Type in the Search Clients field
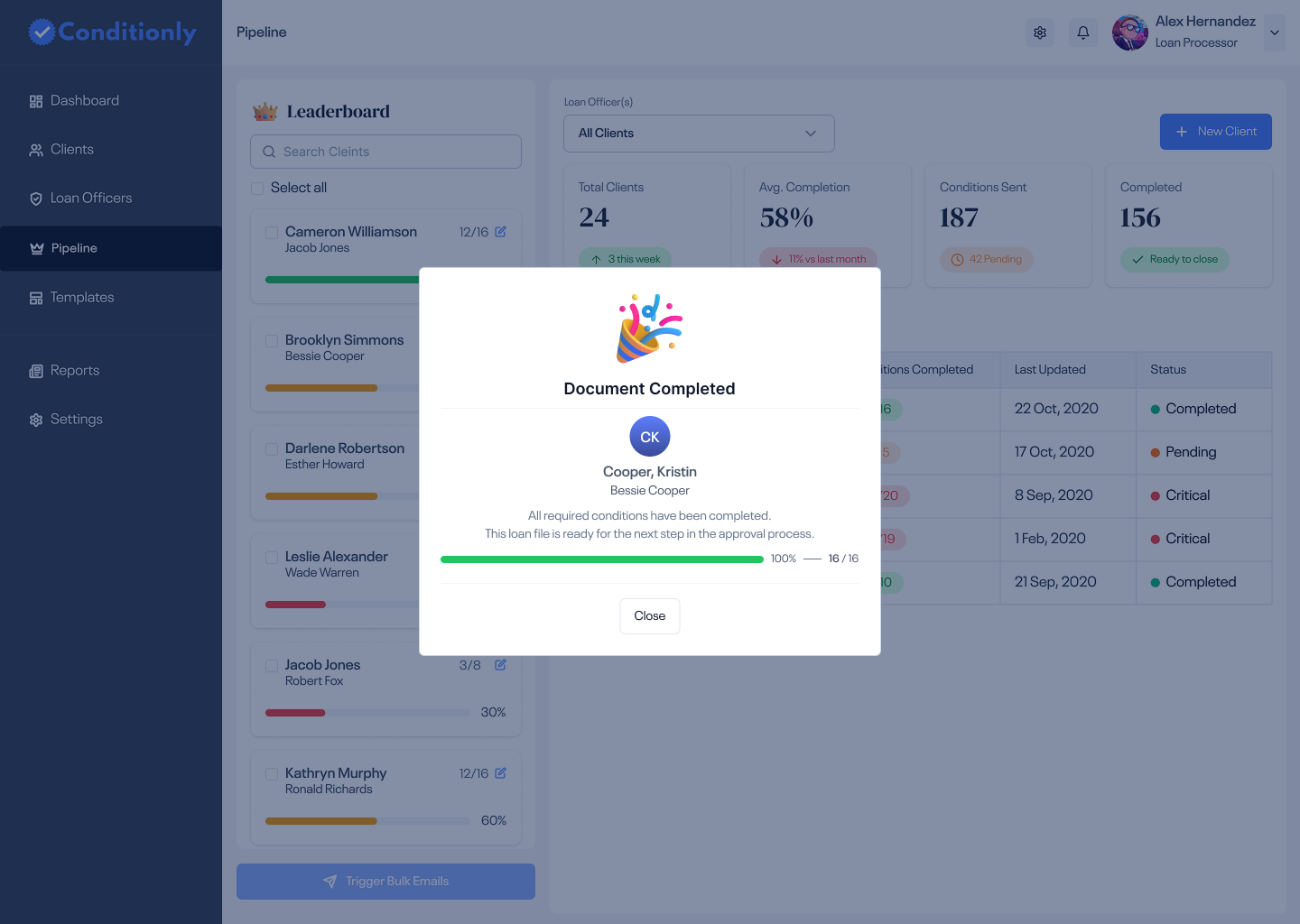The image size is (1300, 924). 385,152
